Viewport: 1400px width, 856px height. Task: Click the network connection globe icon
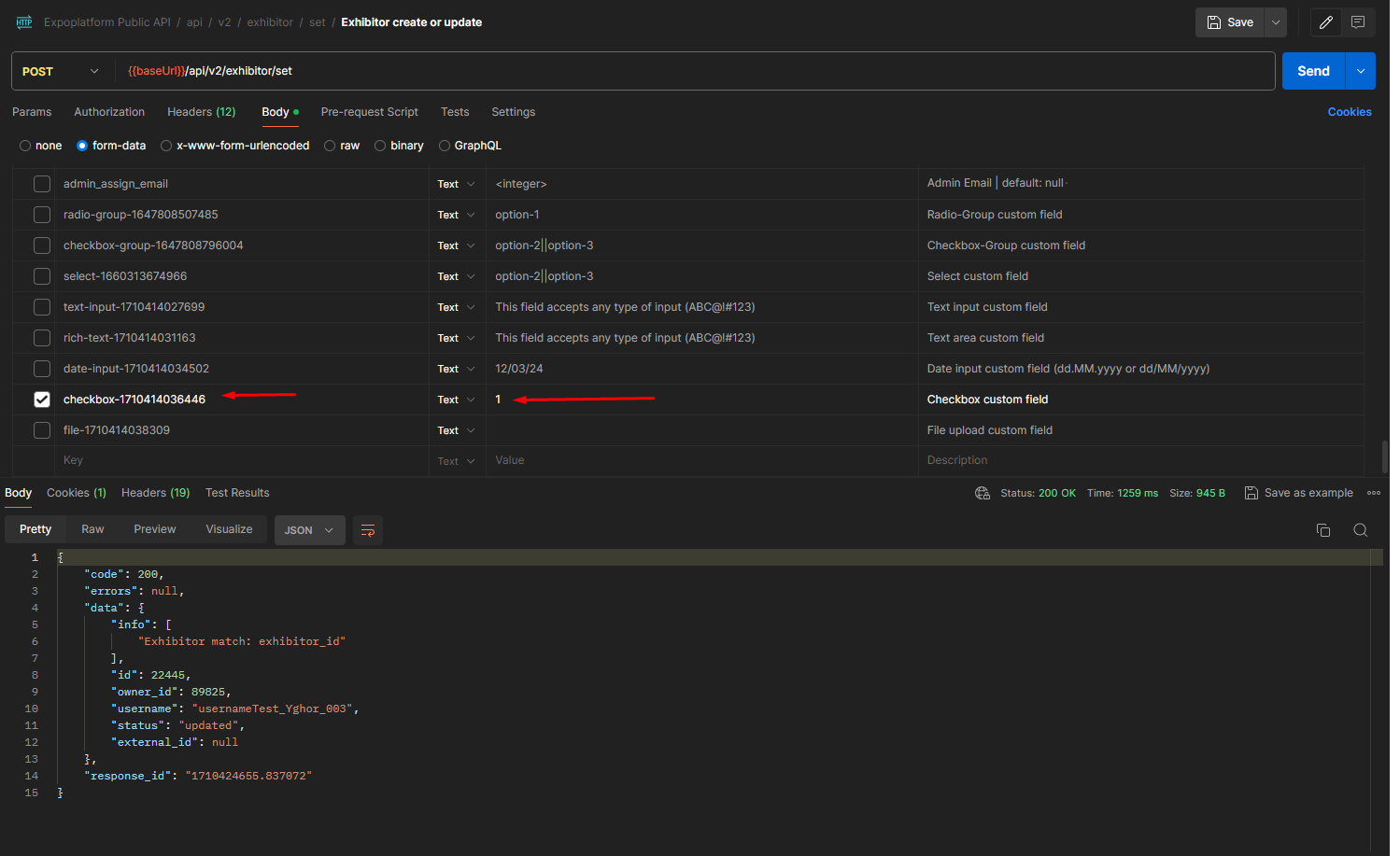[x=982, y=493]
